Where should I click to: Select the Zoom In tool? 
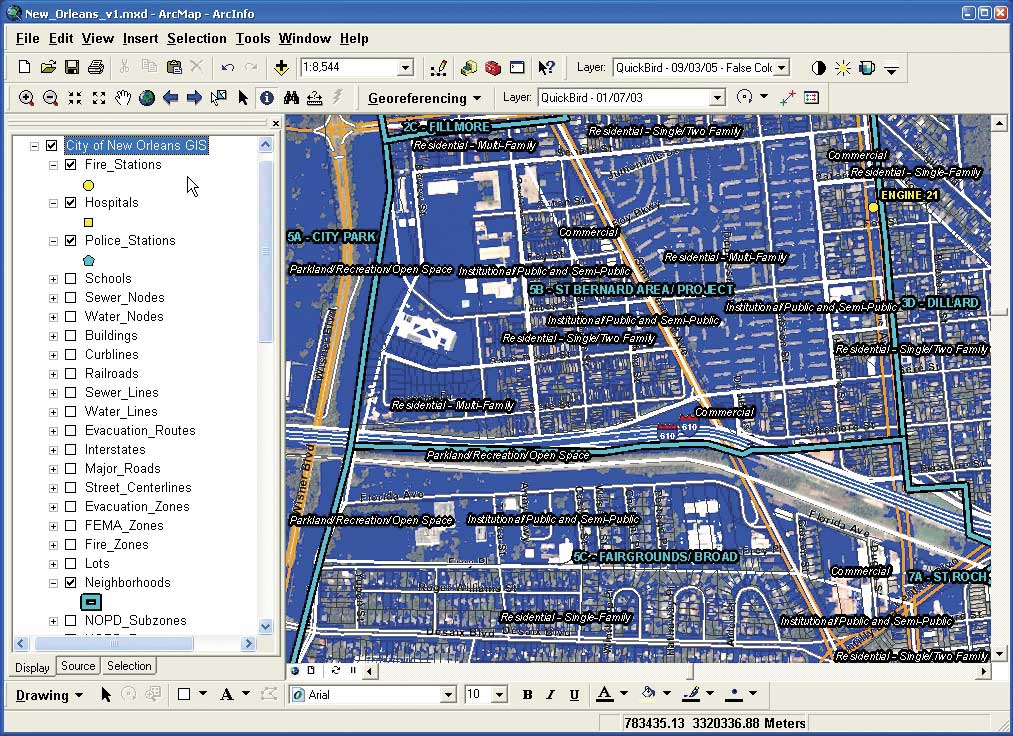[x=26, y=98]
